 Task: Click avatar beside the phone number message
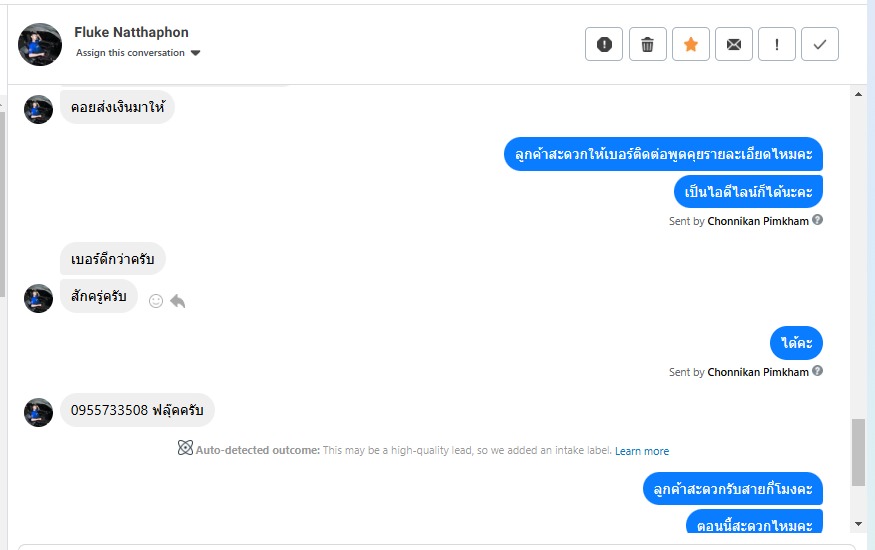(x=38, y=412)
